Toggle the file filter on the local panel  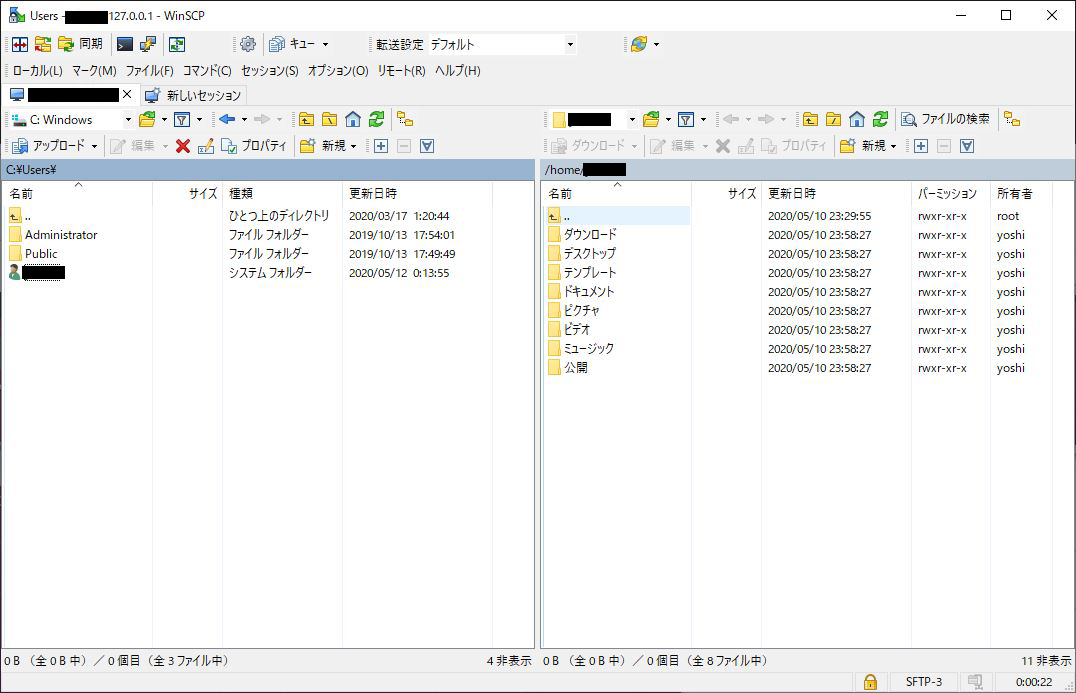point(182,119)
